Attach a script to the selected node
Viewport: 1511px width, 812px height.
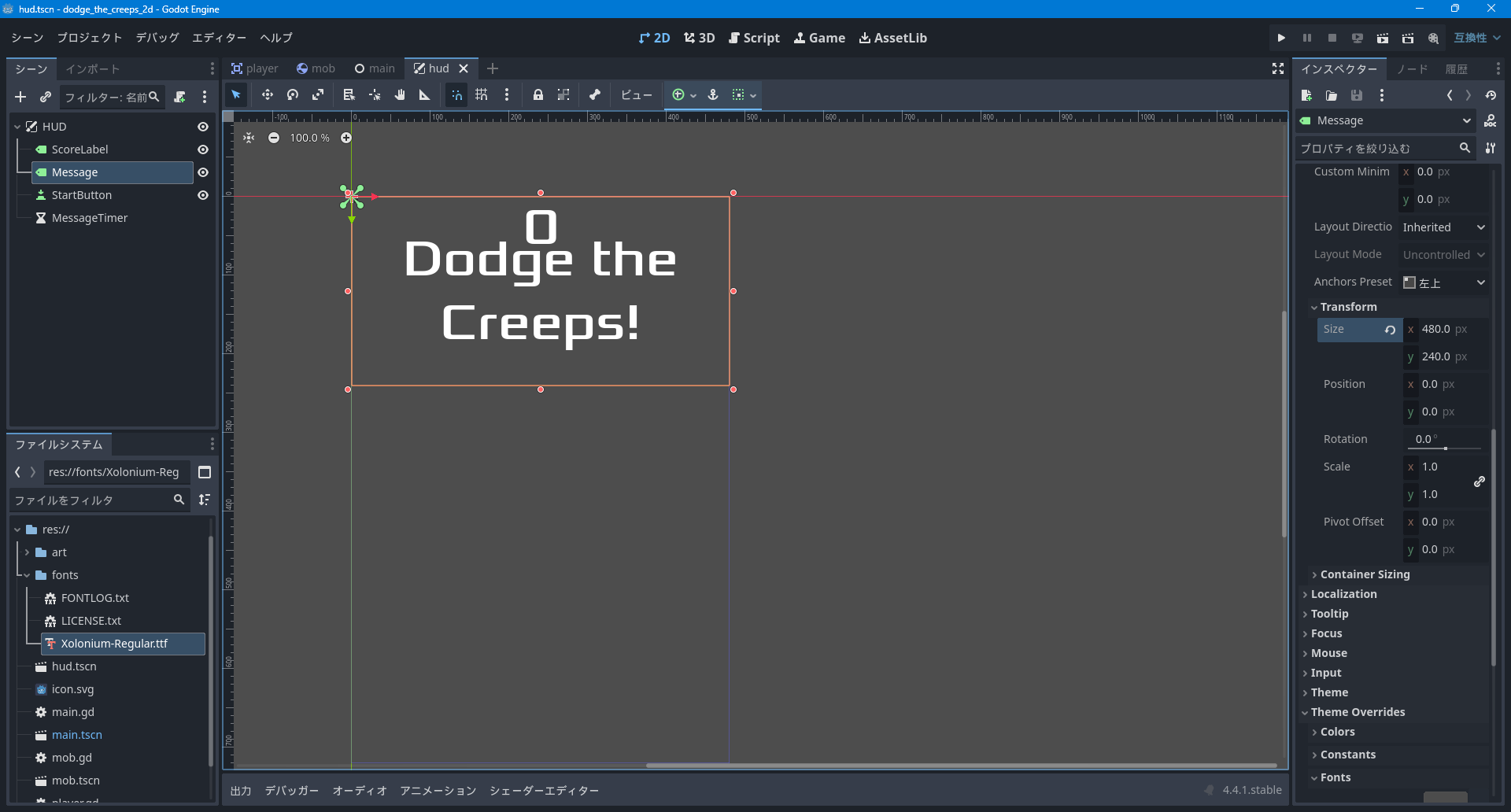click(179, 97)
